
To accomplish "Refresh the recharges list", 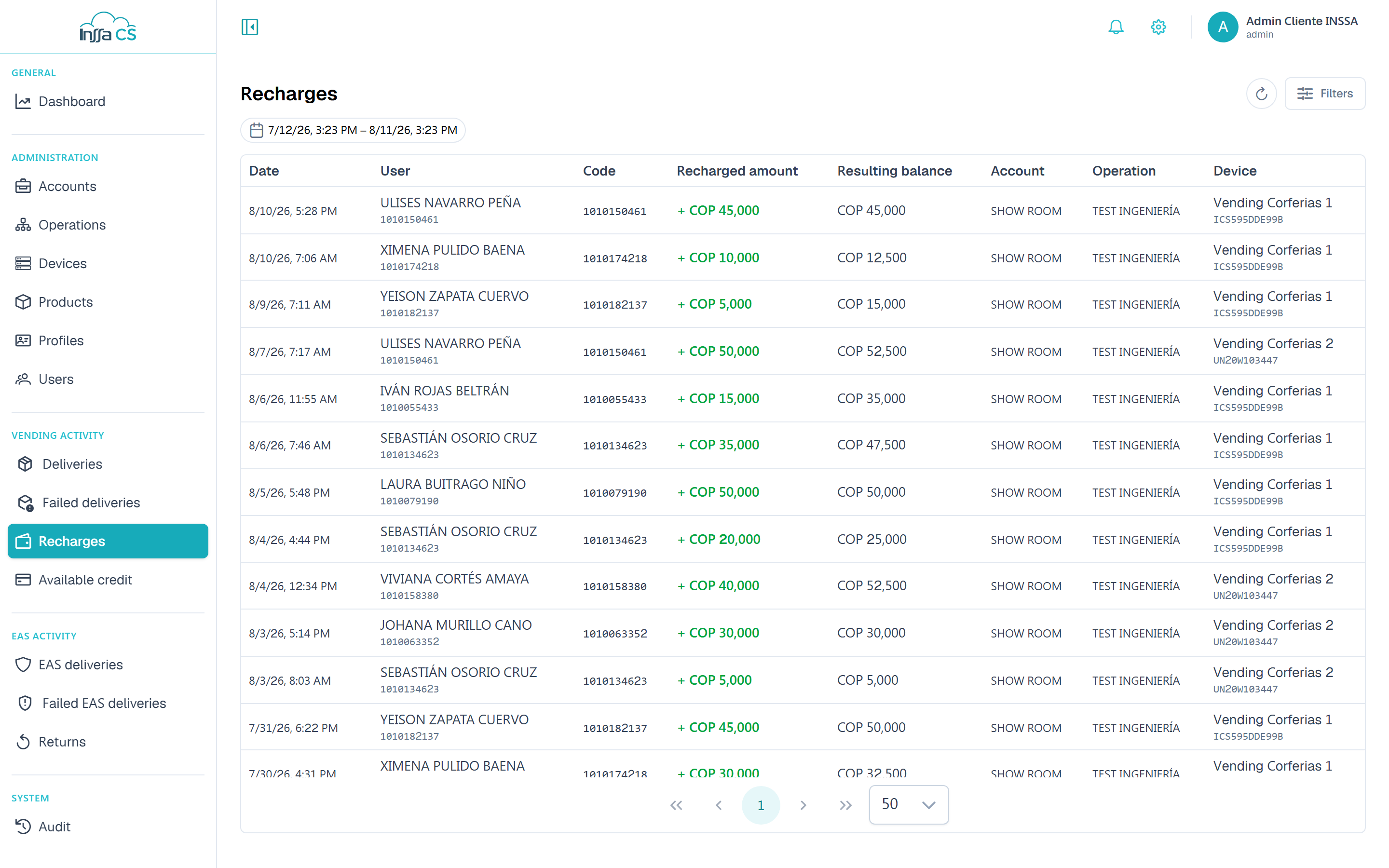I will (1261, 94).
